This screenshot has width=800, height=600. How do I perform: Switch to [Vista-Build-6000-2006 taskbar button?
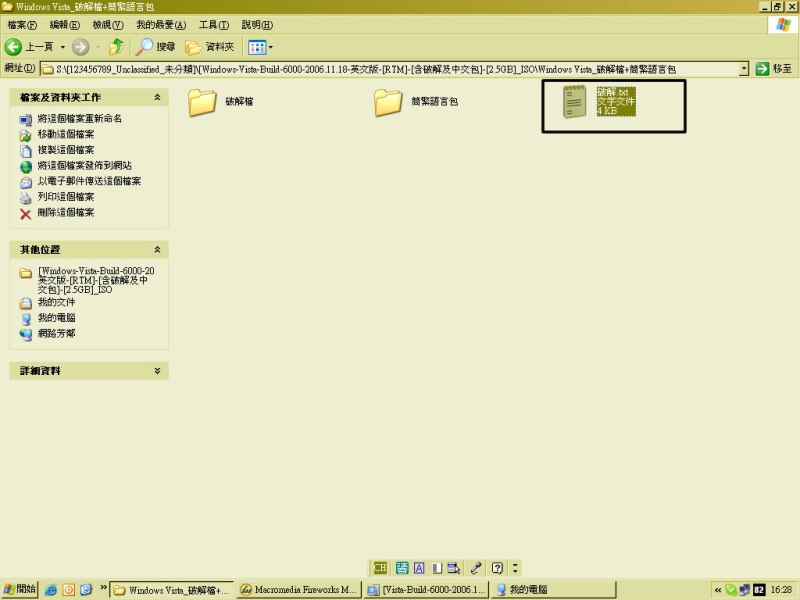427,590
